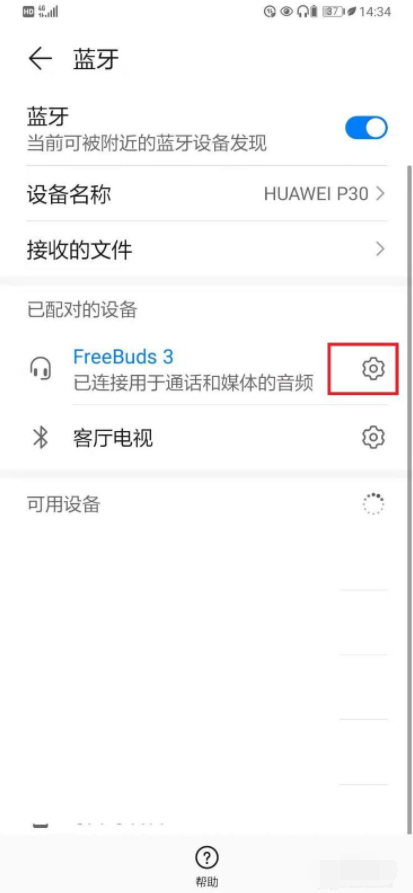Open FreeBuds 3 settings gear

point(374,368)
